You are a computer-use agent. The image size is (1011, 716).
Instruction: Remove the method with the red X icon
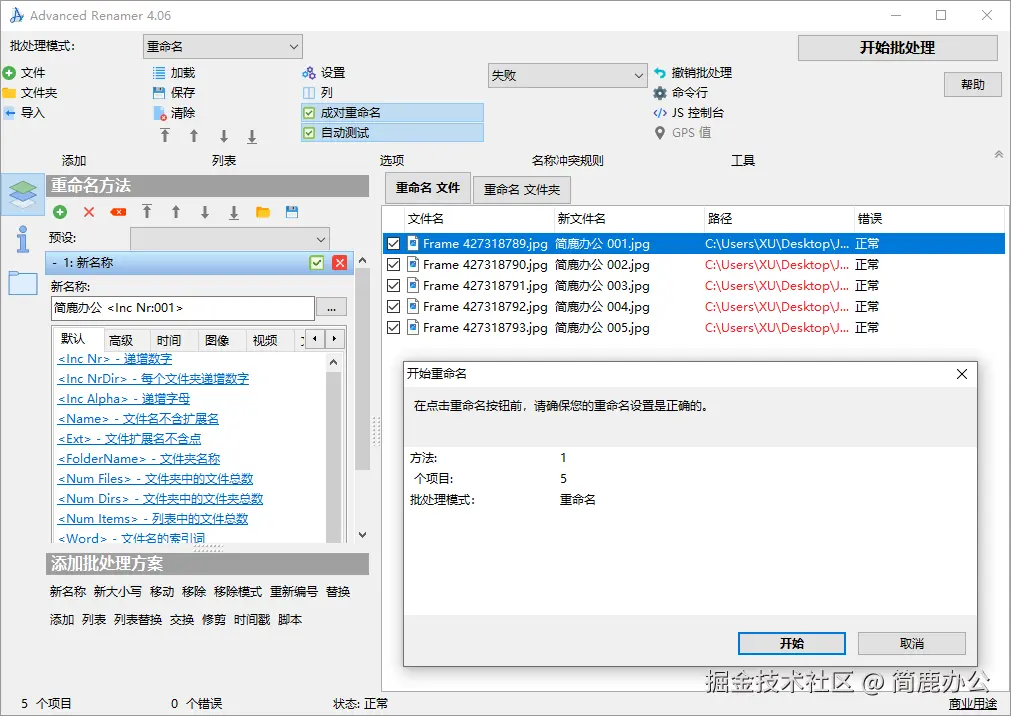click(x=89, y=212)
